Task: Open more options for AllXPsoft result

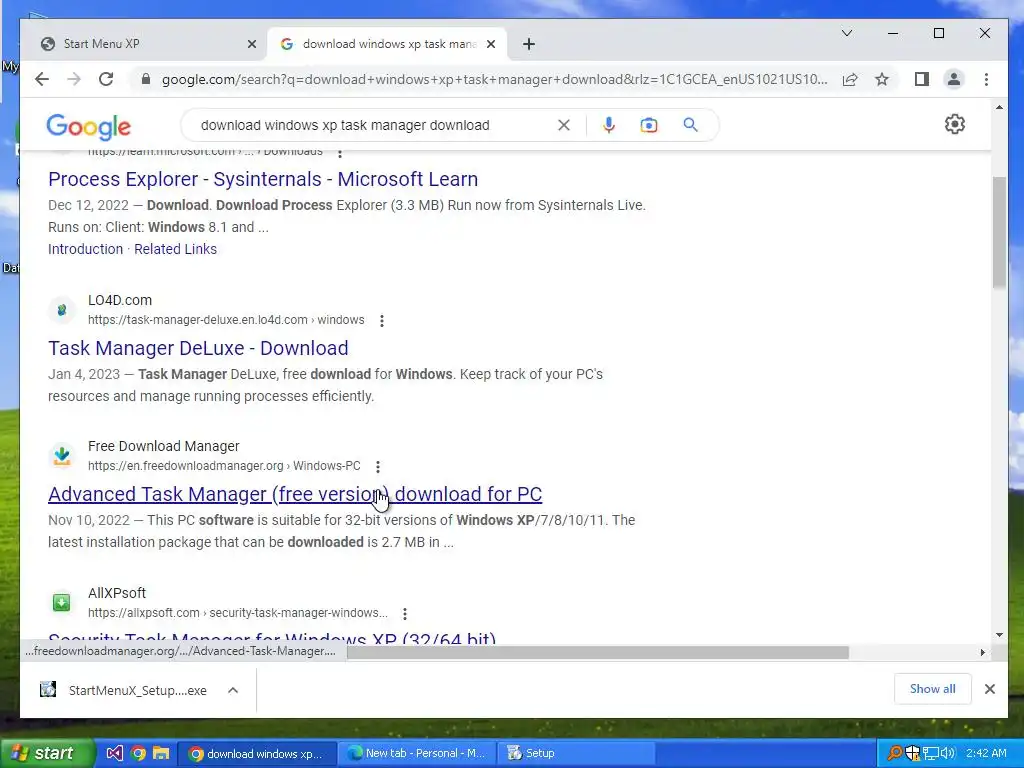Action: click(405, 614)
